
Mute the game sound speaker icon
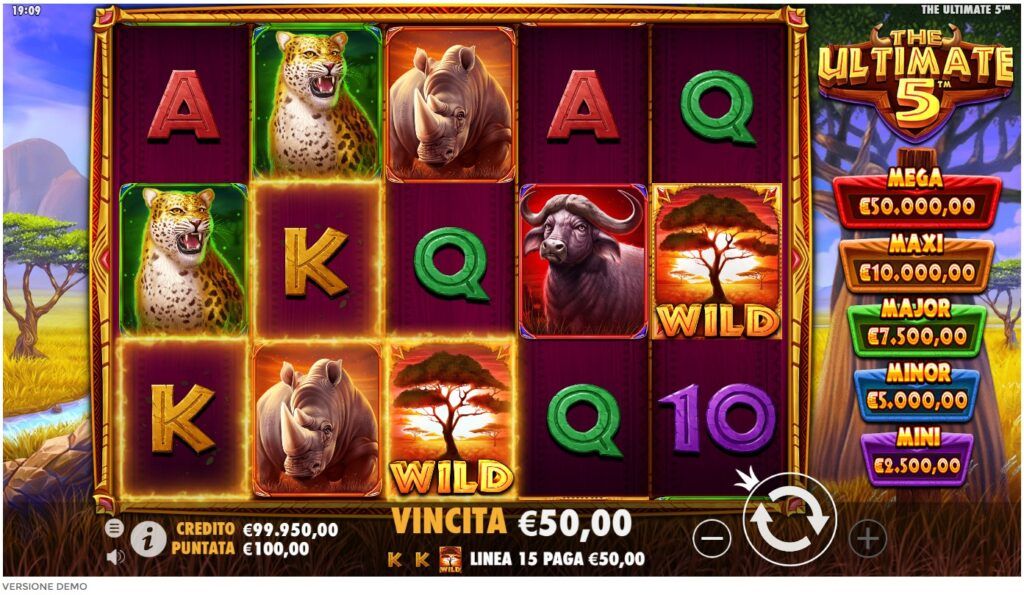pos(115,556)
